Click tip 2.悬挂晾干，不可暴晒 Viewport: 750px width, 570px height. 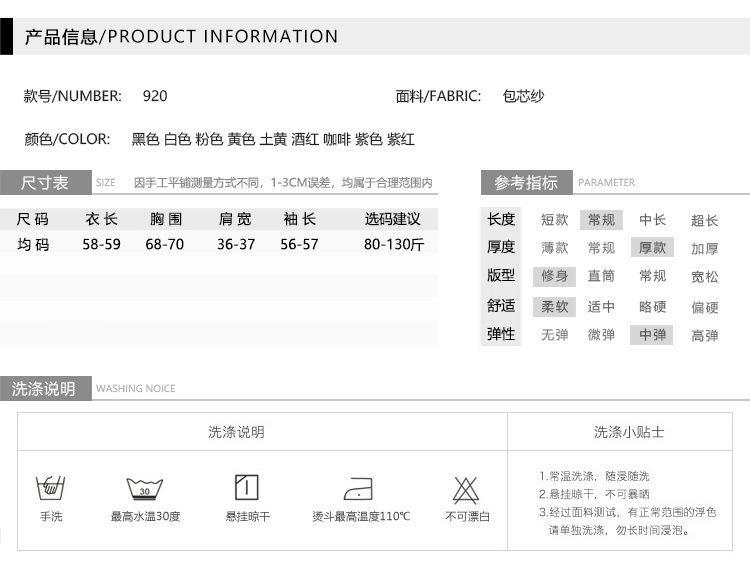click(x=594, y=494)
